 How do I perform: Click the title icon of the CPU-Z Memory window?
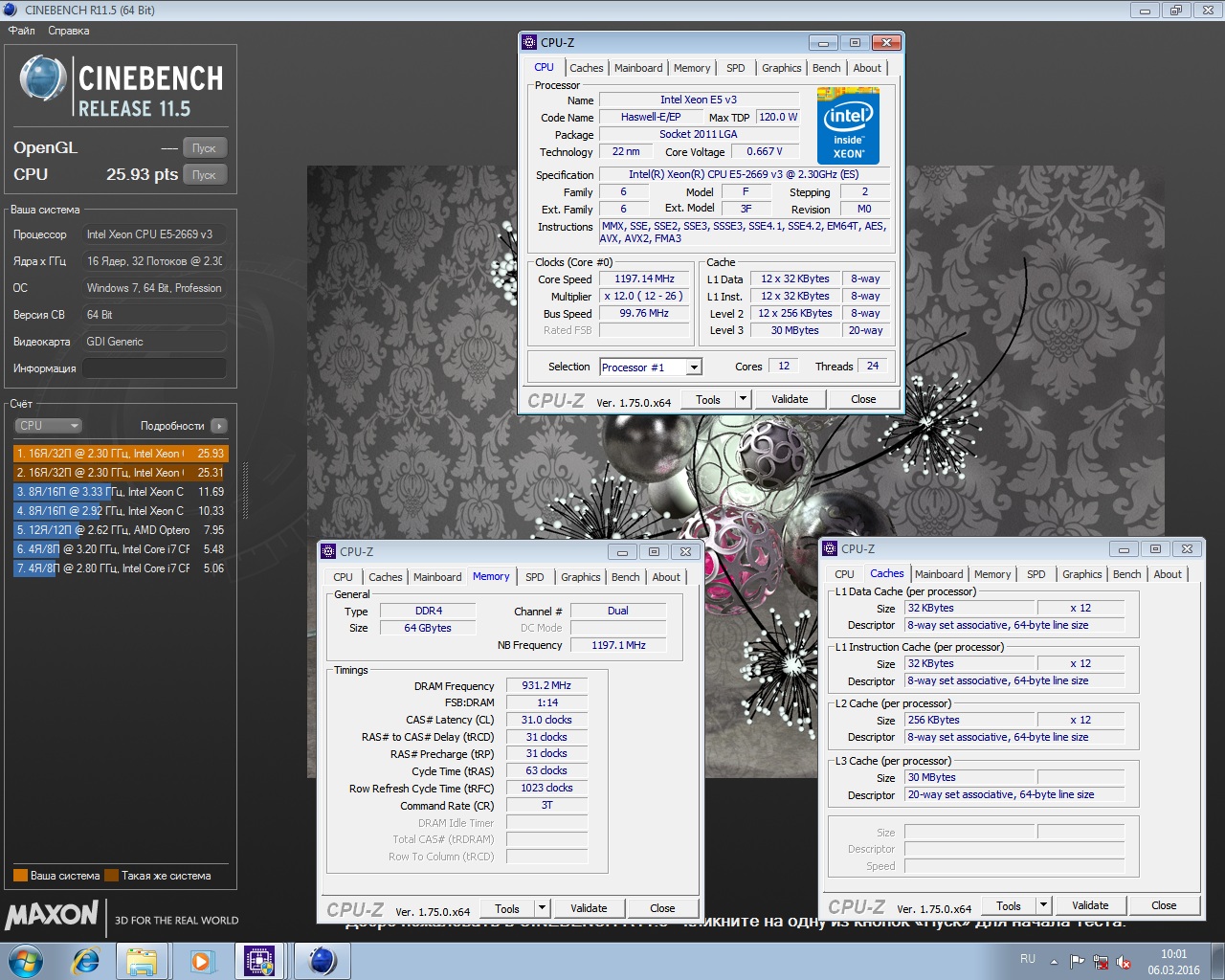pyautogui.click(x=328, y=551)
